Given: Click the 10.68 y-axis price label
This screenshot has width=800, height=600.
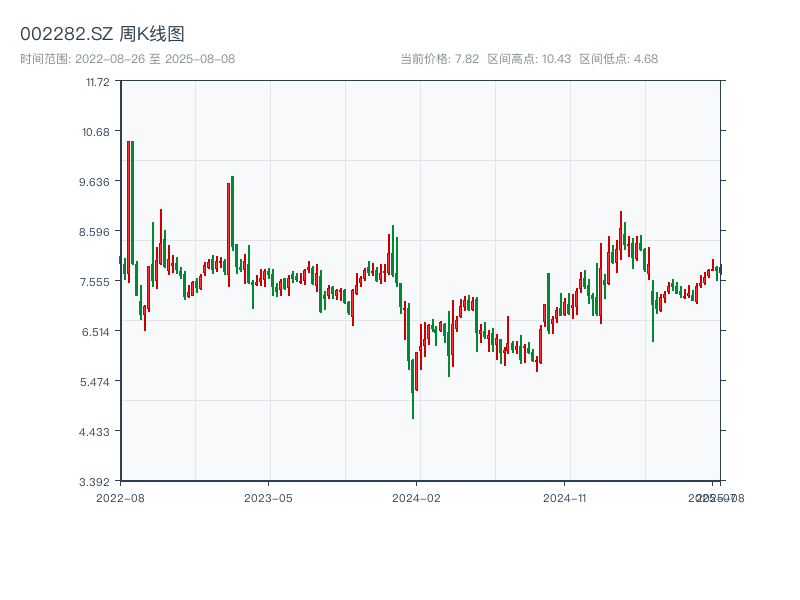Looking at the screenshot, I should tap(97, 132).
